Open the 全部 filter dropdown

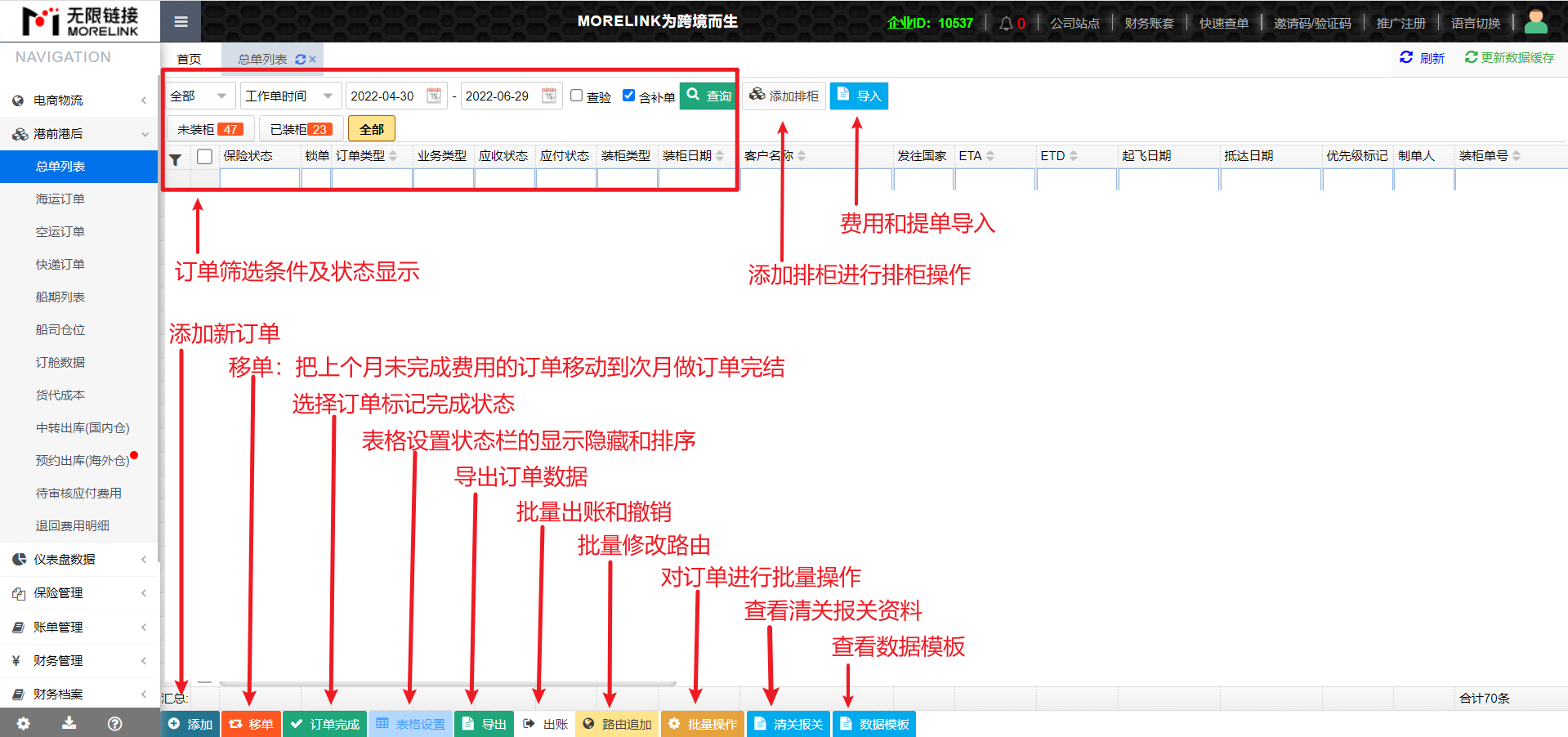pyautogui.click(x=200, y=96)
